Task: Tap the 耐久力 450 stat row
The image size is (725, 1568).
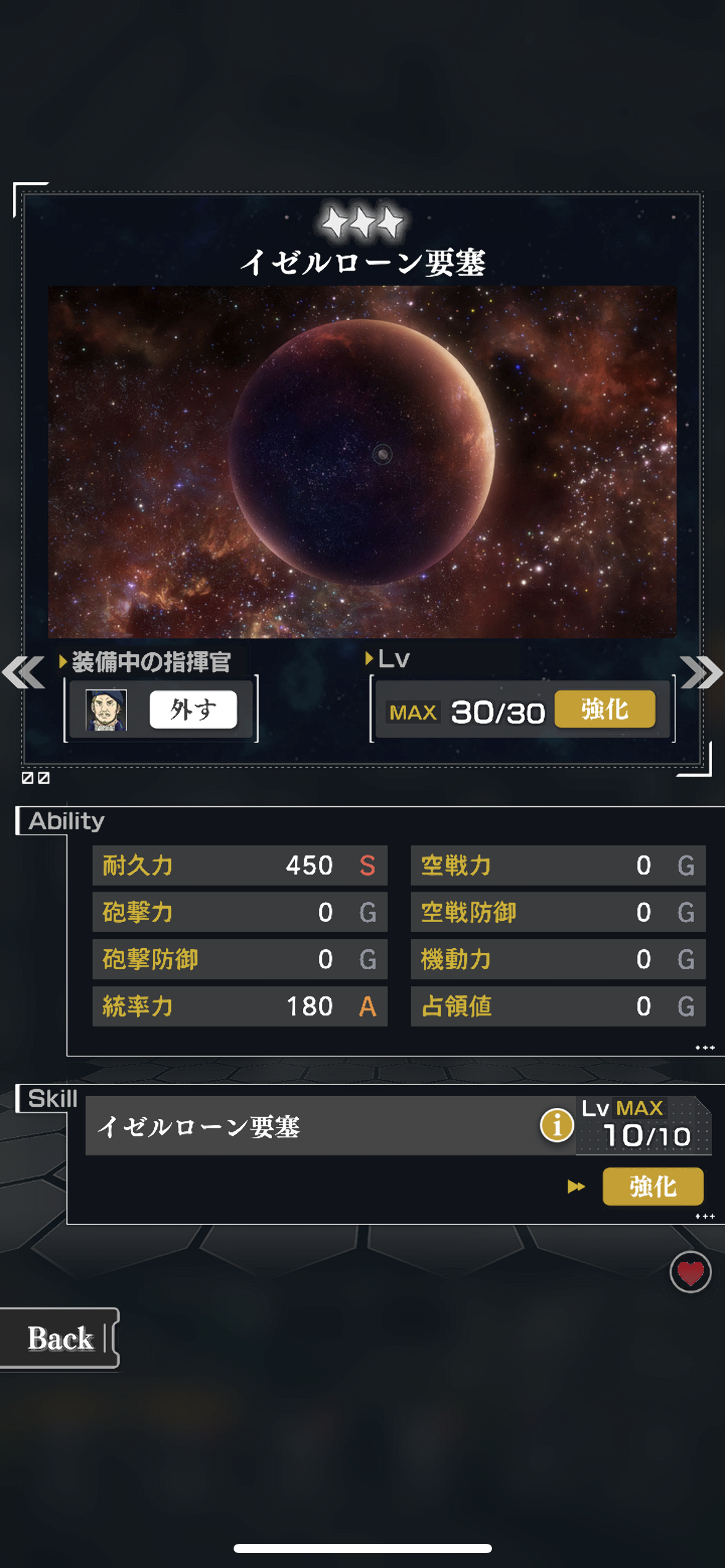Action: 240,865
